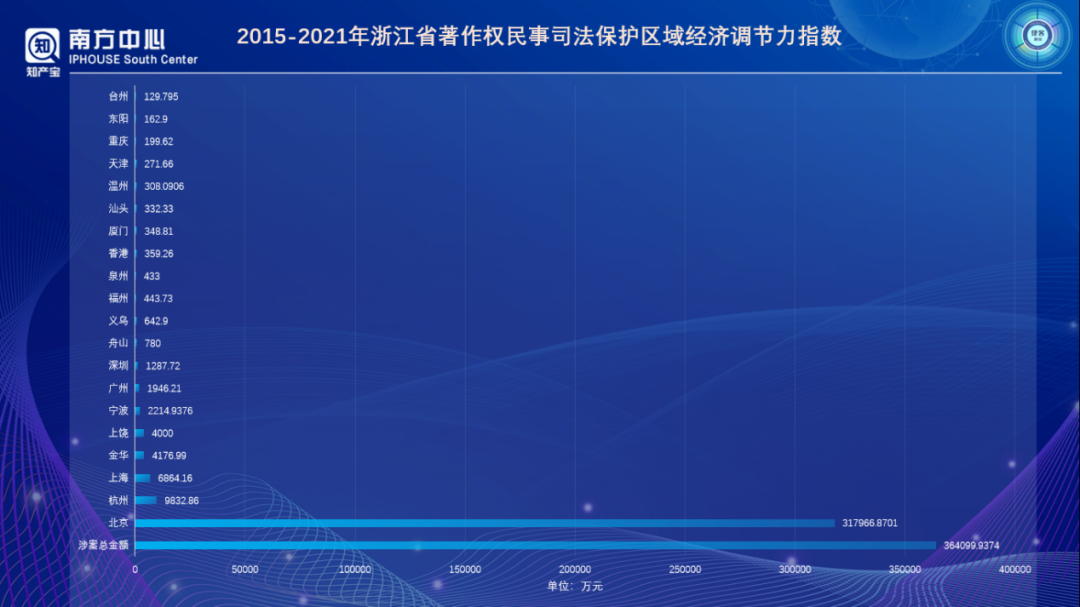Select the 642.9 data value
This screenshot has height=607, width=1080.
[156, 321]
